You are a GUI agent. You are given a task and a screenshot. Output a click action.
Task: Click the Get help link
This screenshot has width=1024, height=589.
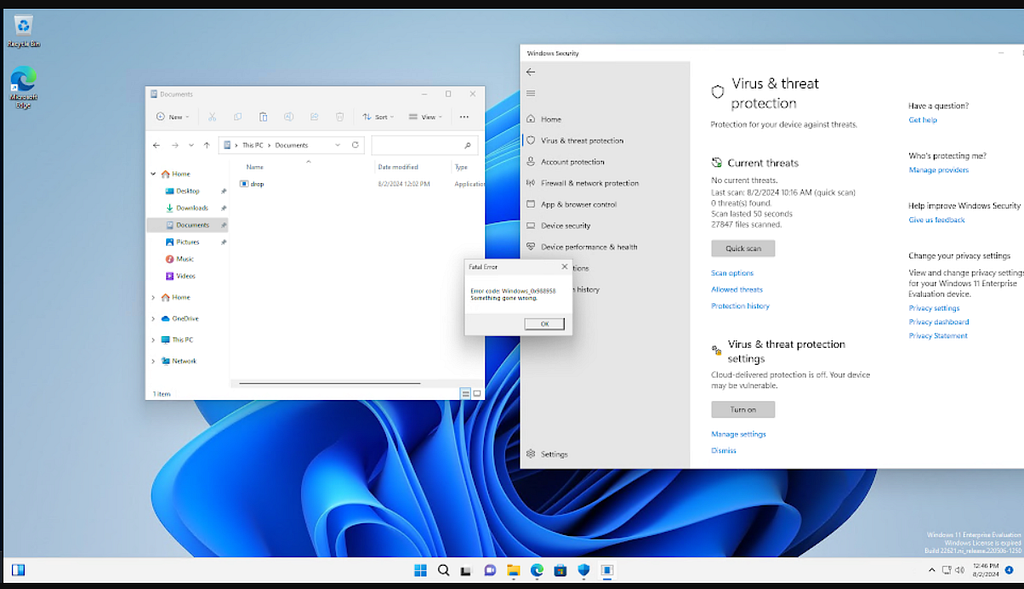[923, 119]
